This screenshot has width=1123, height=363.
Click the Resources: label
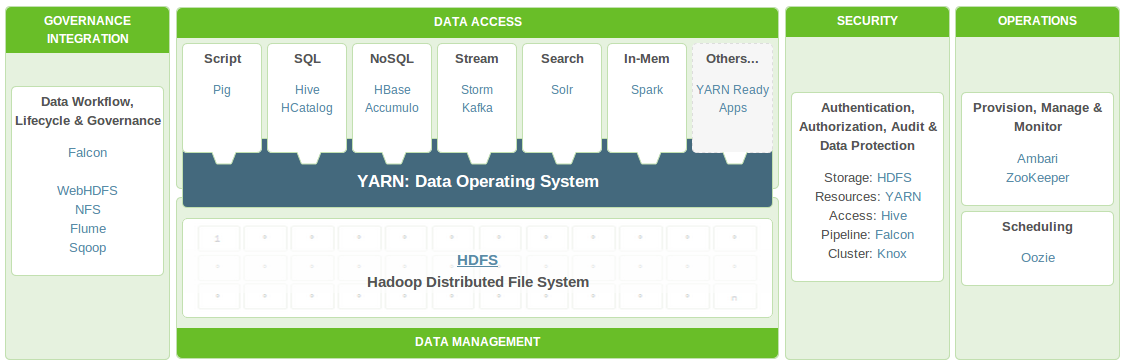(x=848, y=196)
